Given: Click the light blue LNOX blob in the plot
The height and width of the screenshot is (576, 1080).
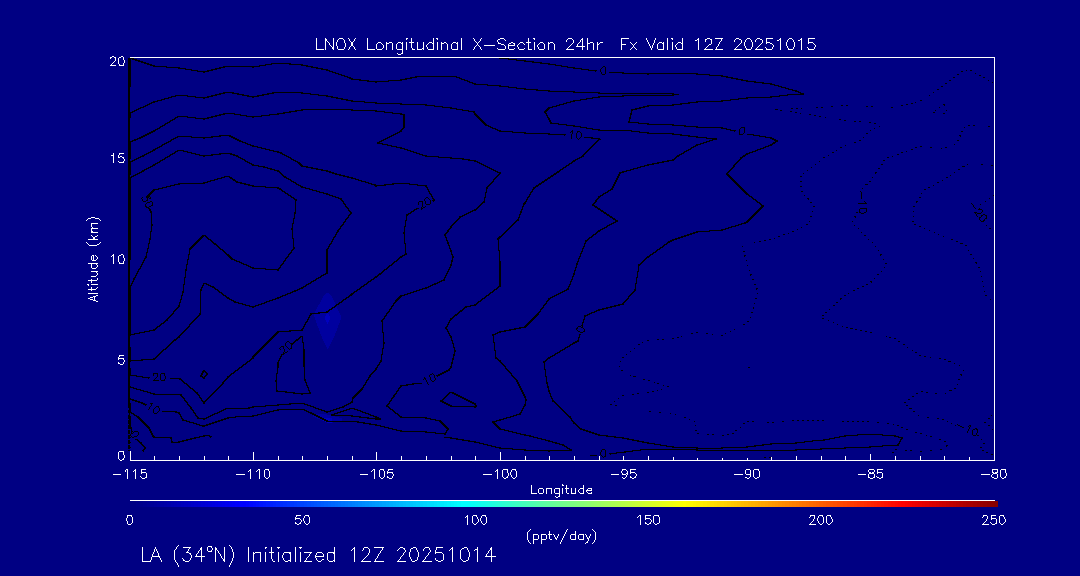Looking at the screenshot, I should (327, 316).
